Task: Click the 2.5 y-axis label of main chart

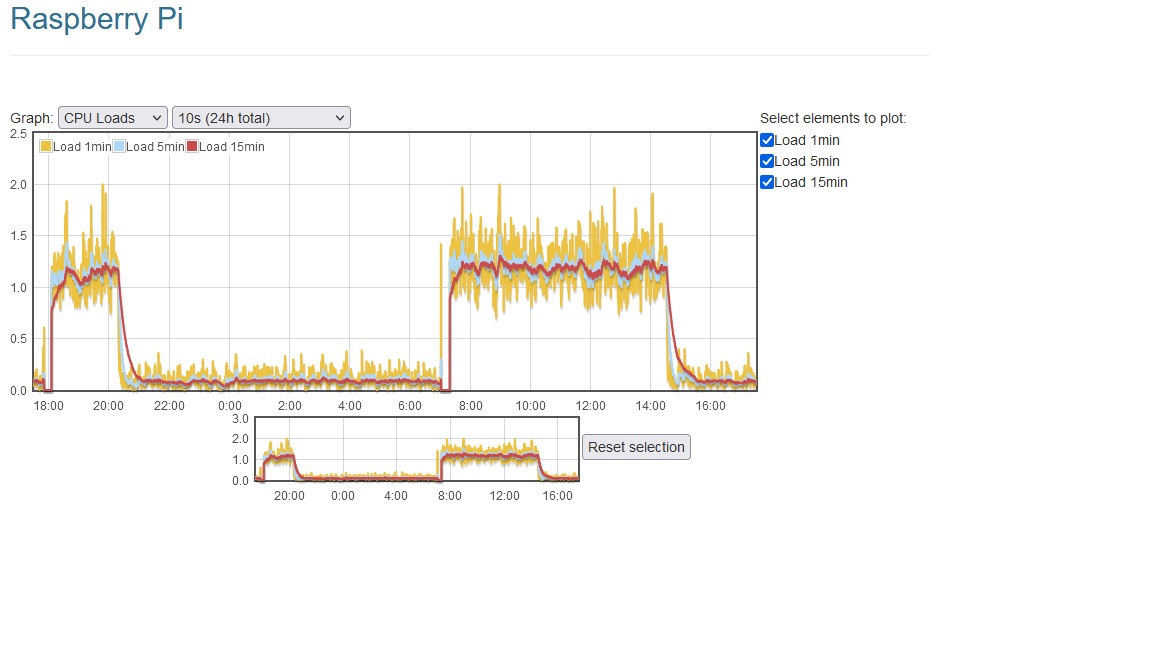Action: tap(18, 134)
